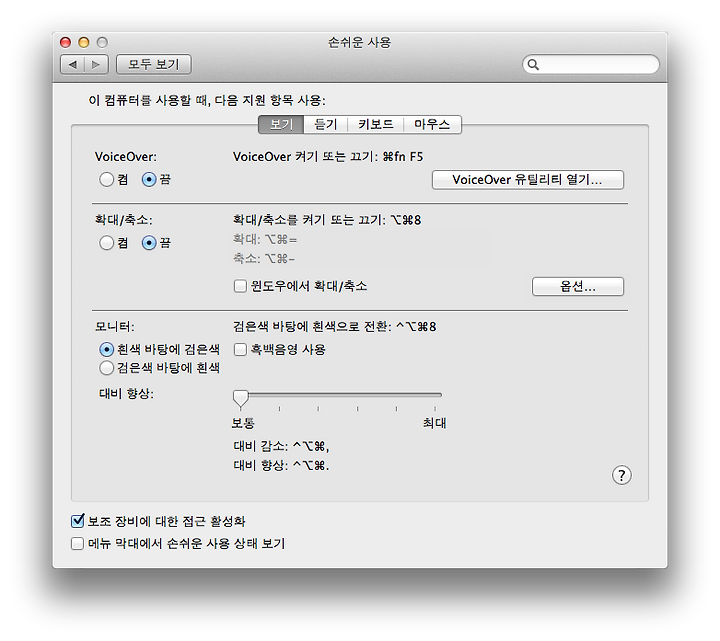Click the red close window button

(66, 43)
